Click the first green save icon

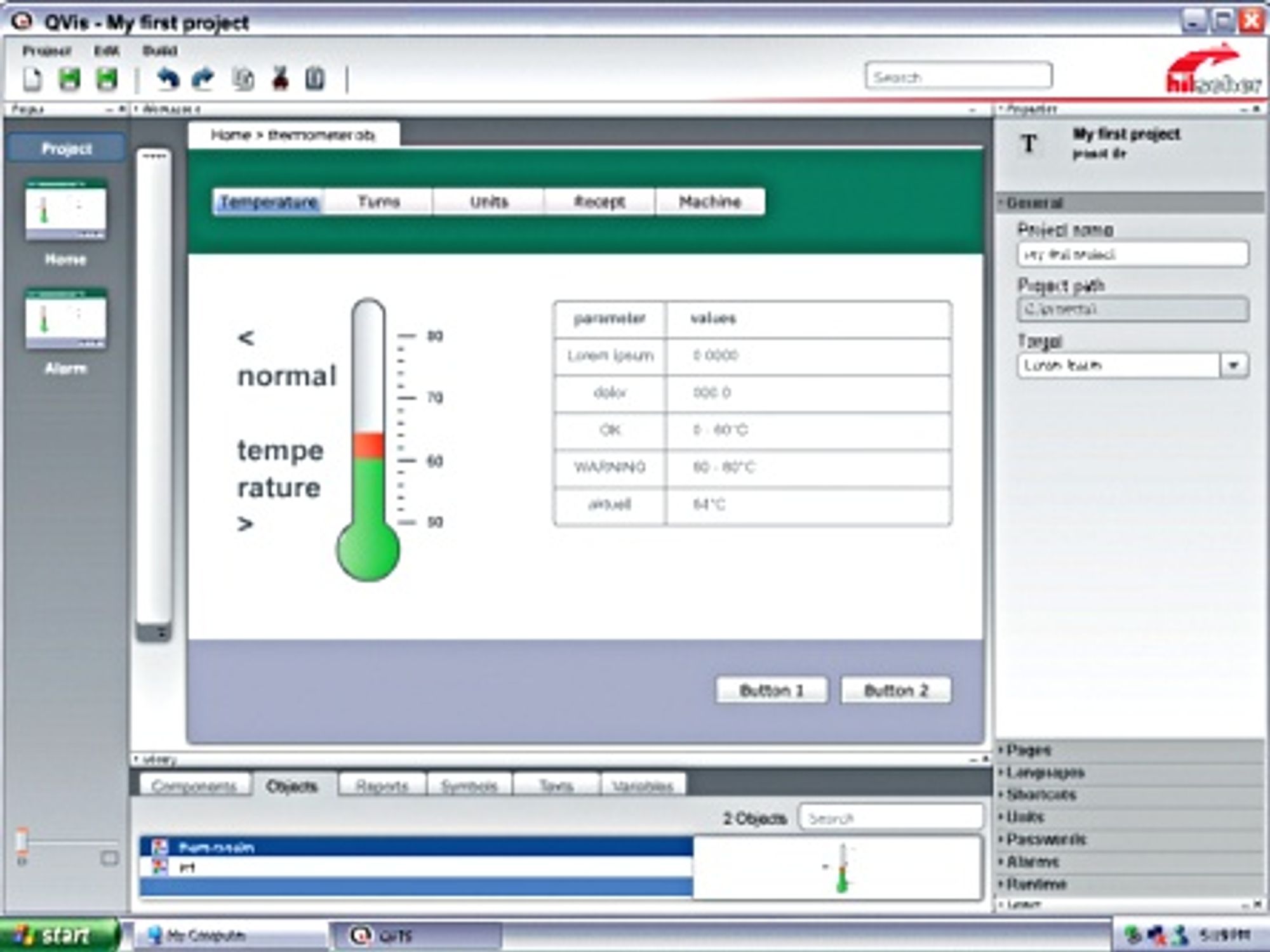[70, 79]
